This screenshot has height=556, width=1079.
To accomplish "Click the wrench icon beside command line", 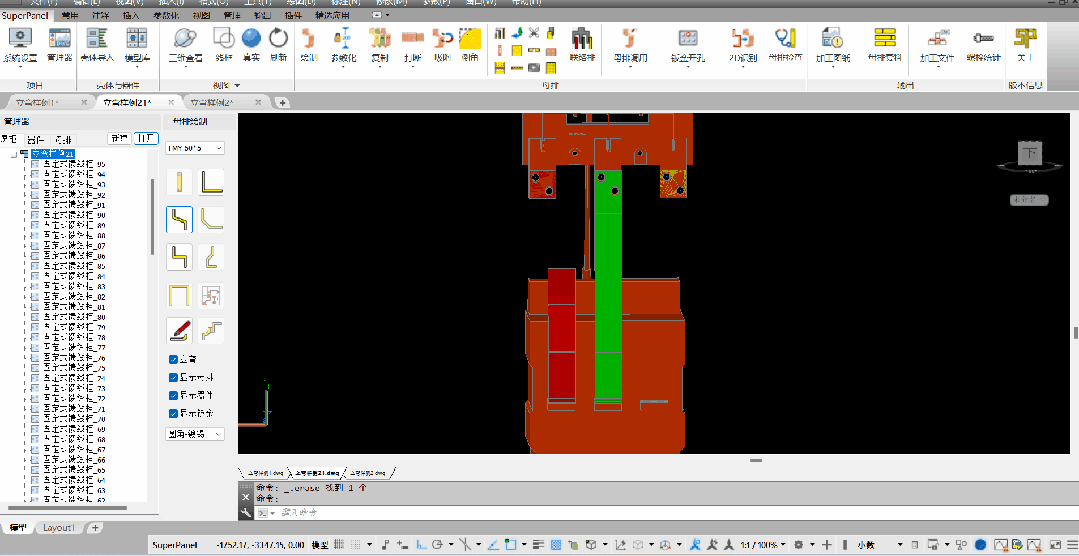I will 246,513.
